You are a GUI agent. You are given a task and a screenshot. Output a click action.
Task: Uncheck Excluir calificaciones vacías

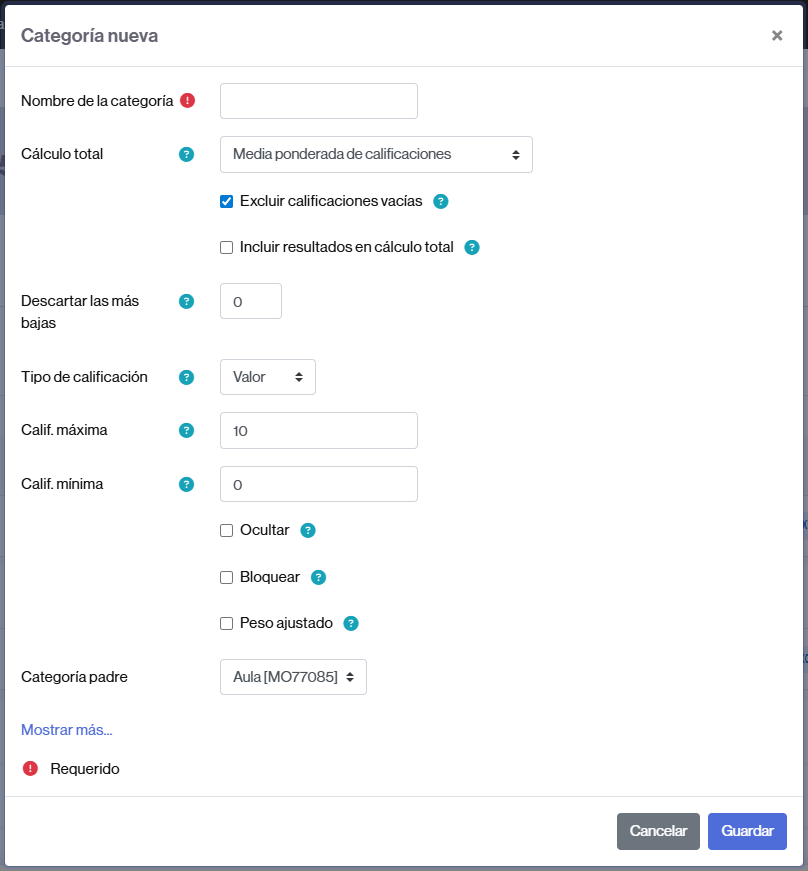point(227,202)
